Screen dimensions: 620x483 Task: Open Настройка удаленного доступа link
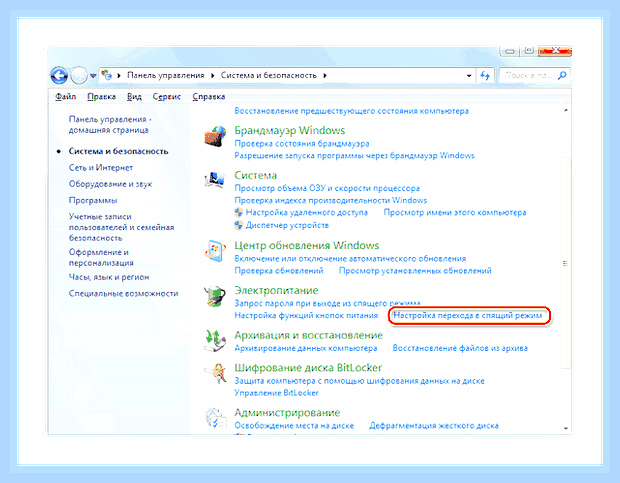pyautogui.click(x=306, y=212)
